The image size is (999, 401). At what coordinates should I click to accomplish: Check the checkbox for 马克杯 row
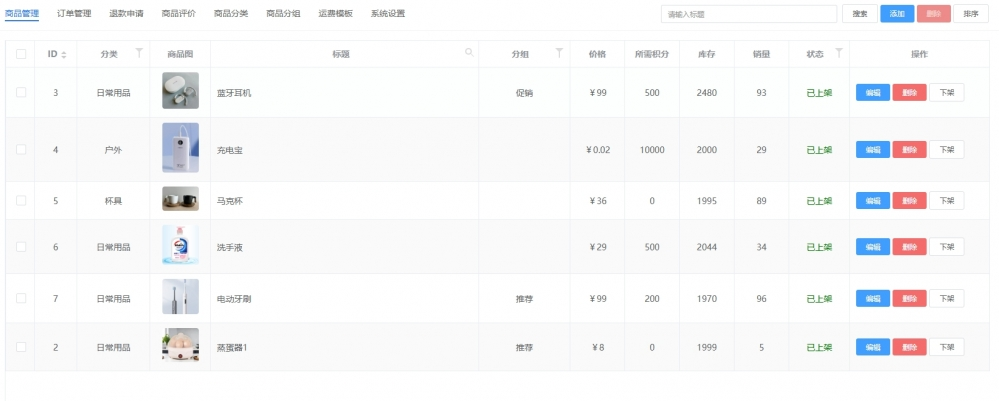click(x=21, y=200)
